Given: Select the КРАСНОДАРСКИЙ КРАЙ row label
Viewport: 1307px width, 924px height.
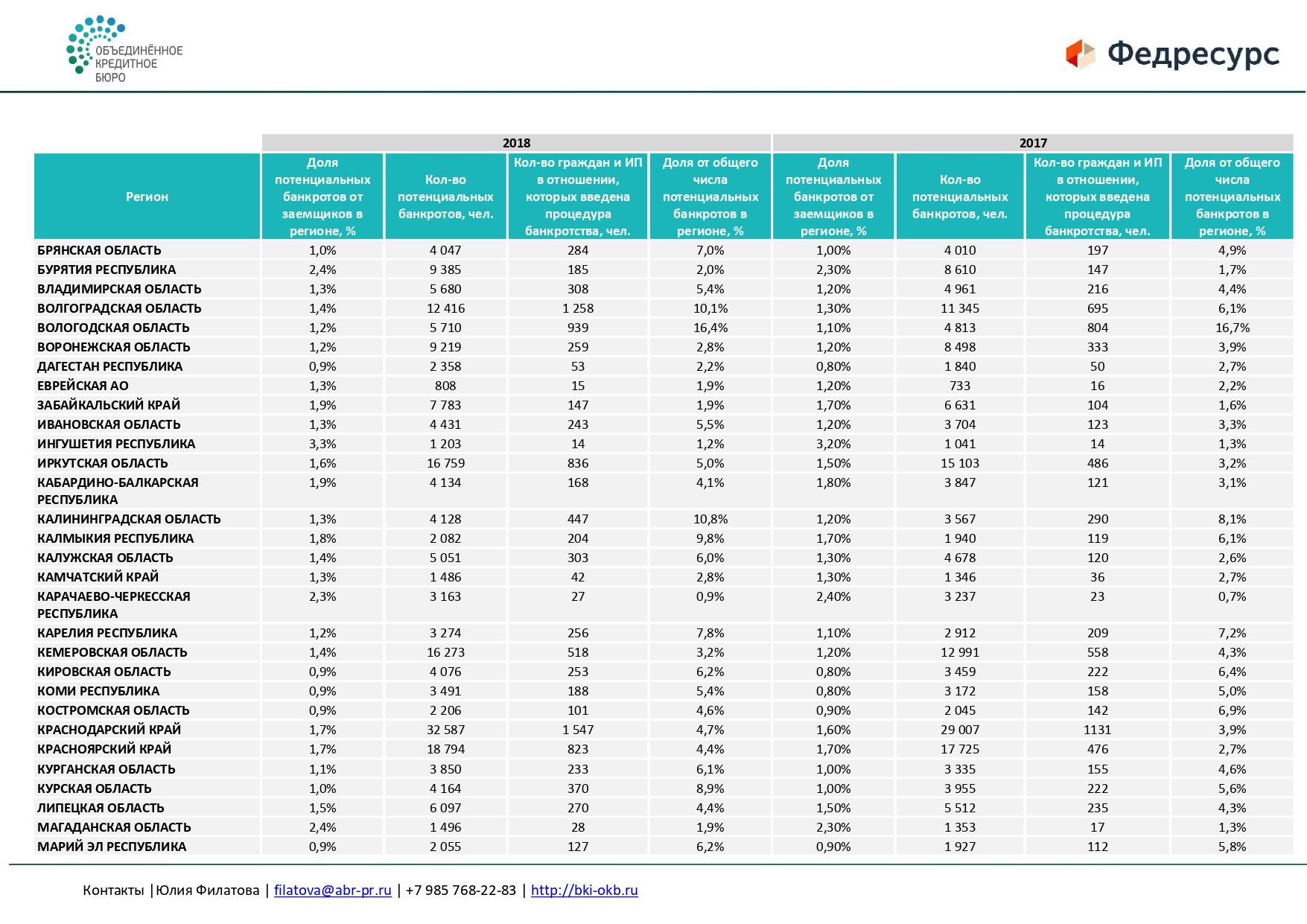Looking at the screenshot, I should (x=109, y=730).
